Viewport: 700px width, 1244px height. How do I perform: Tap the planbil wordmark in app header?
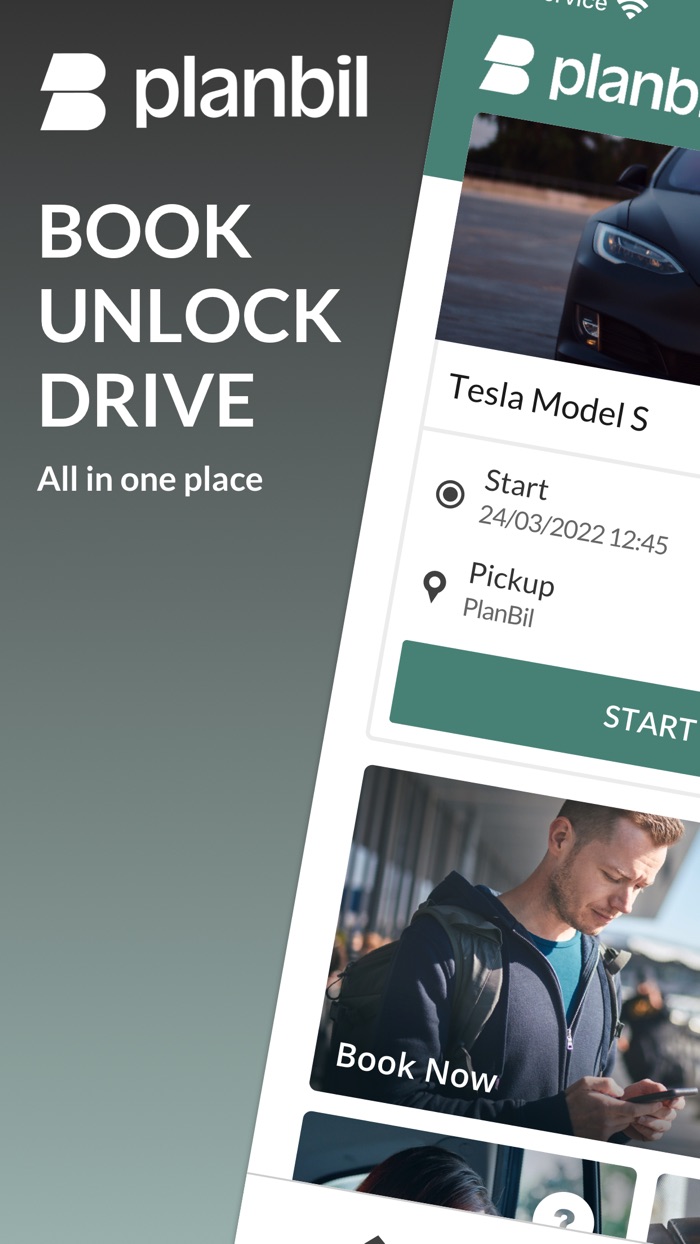624,84
